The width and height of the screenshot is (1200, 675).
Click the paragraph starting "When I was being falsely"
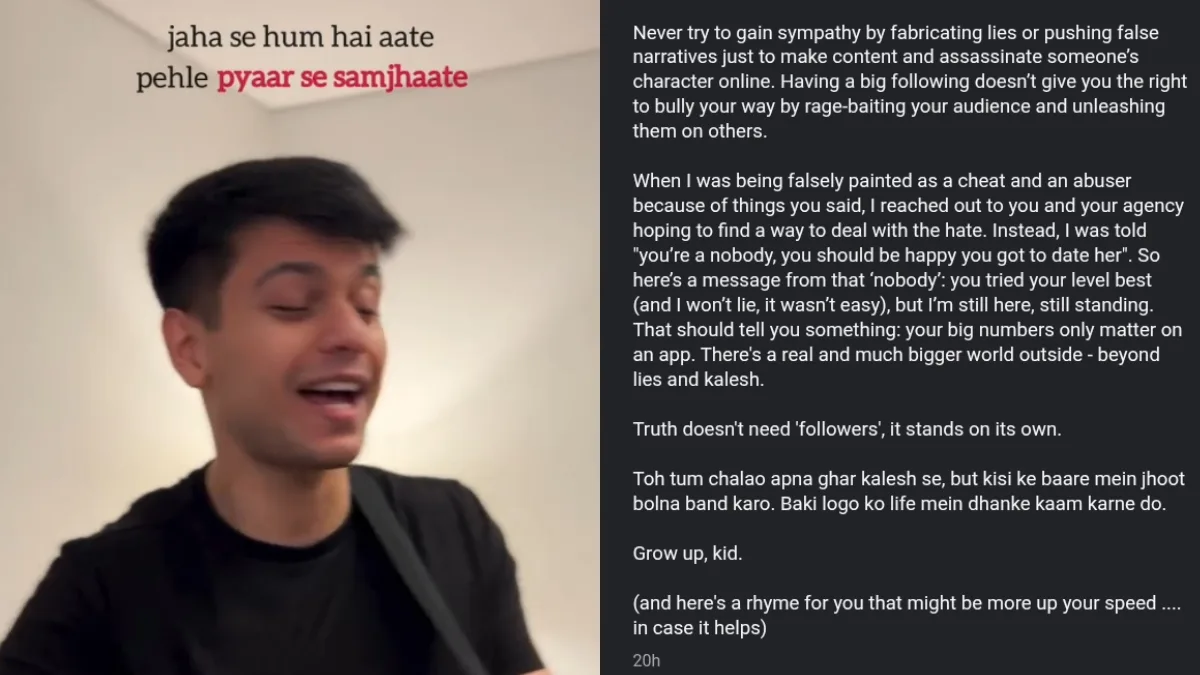coord(908,281)
